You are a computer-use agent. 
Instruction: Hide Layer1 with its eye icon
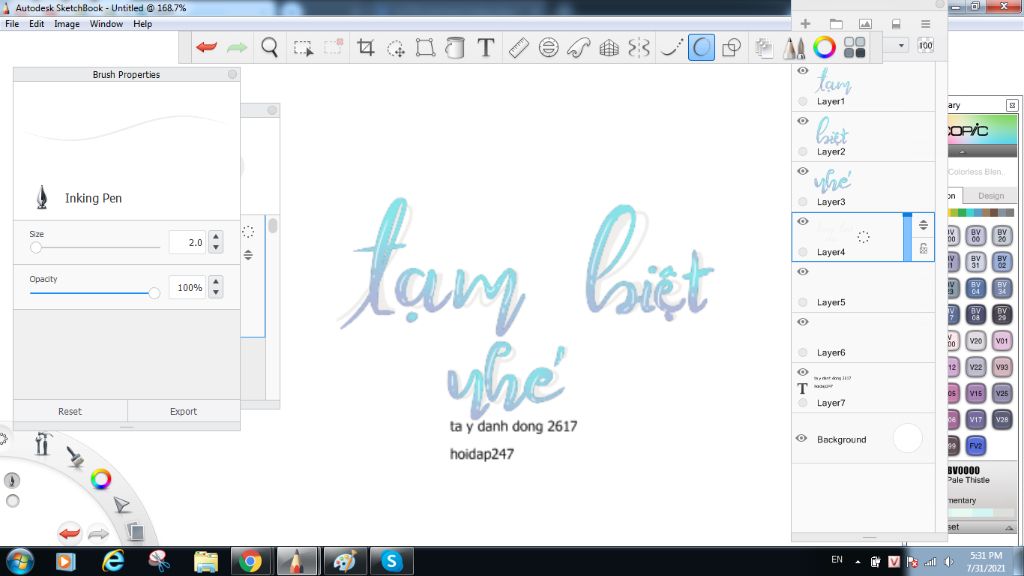tap(803, 71)
